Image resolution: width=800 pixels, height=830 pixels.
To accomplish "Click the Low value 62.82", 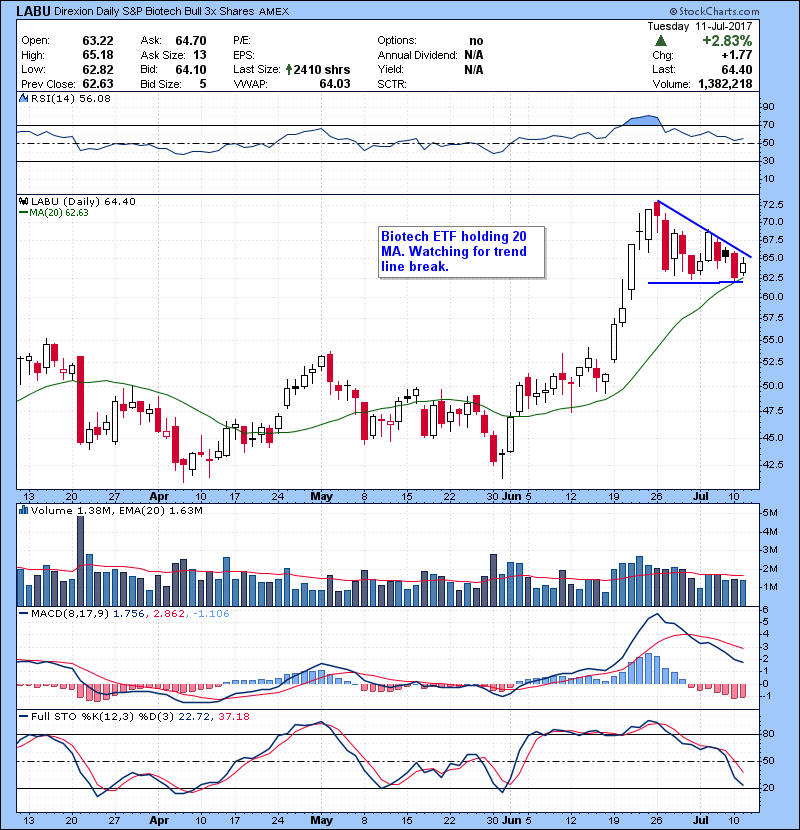I will tap(98, 69).
